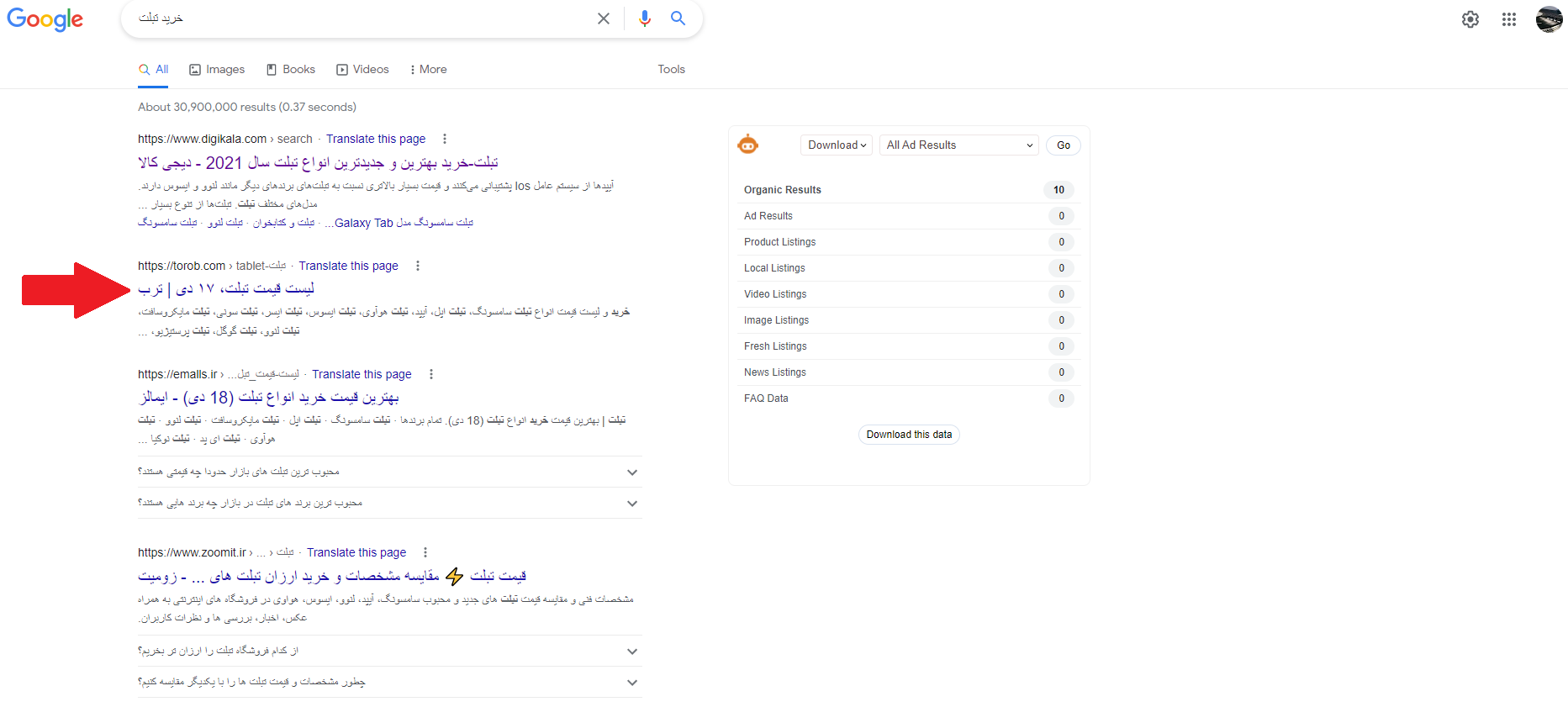This screenshot has height=707, width=1568.
Task: Click the https://torob.com URL text
Action: click(182, 266)
